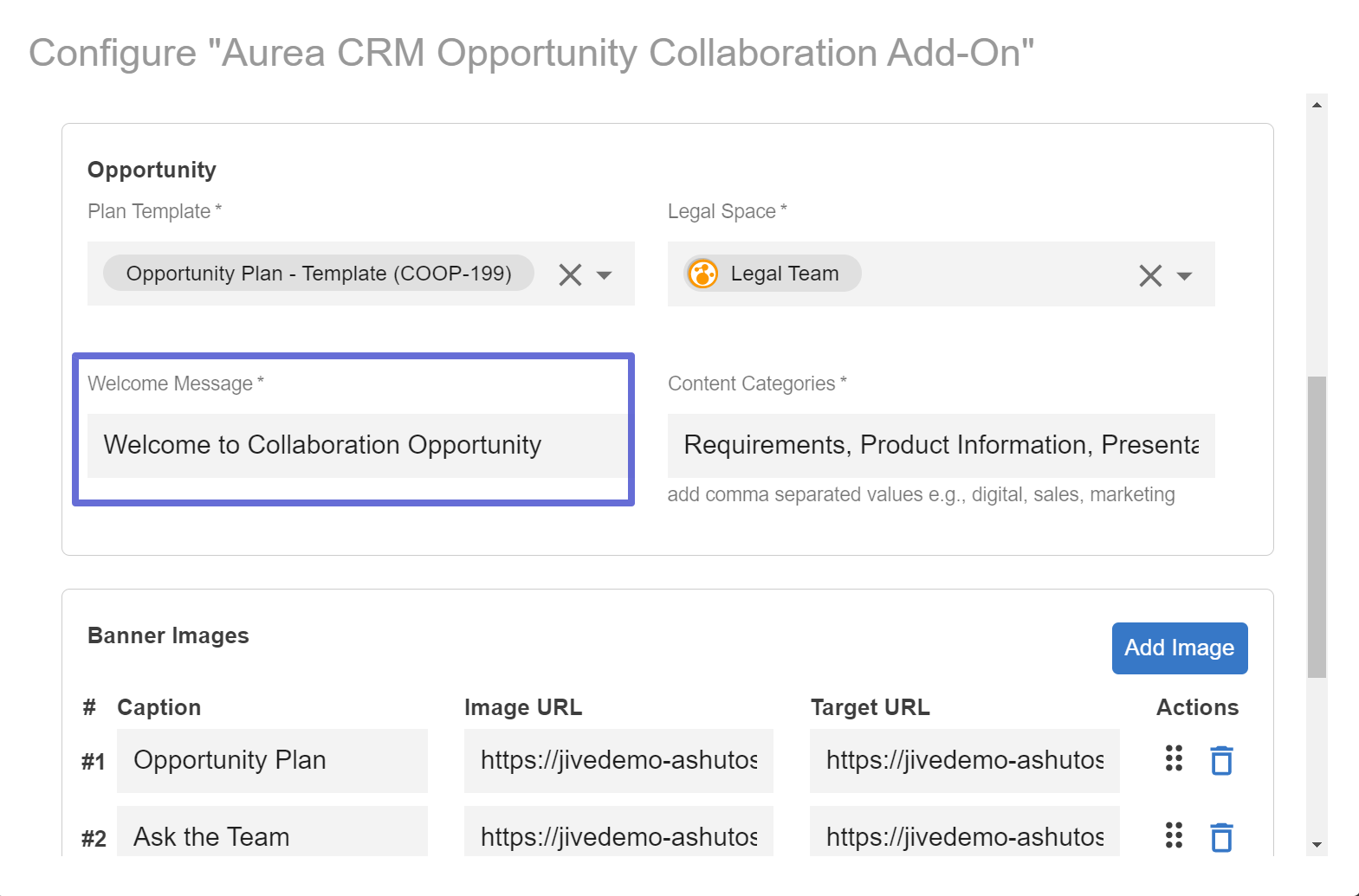This screenshot has width=1359, height=896.
Task: Edit caption field for Opportunity Plan
Action: [272, 760]
